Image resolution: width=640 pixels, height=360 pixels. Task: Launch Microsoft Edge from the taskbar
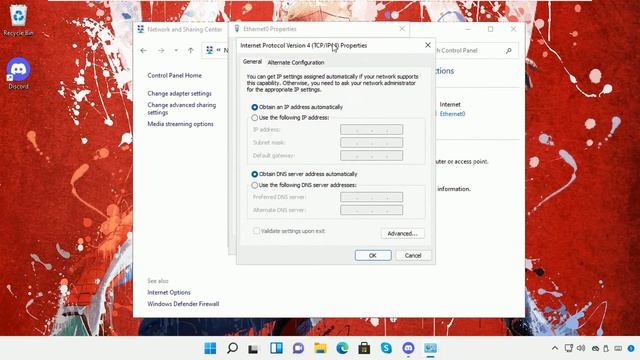pos(342,348)
